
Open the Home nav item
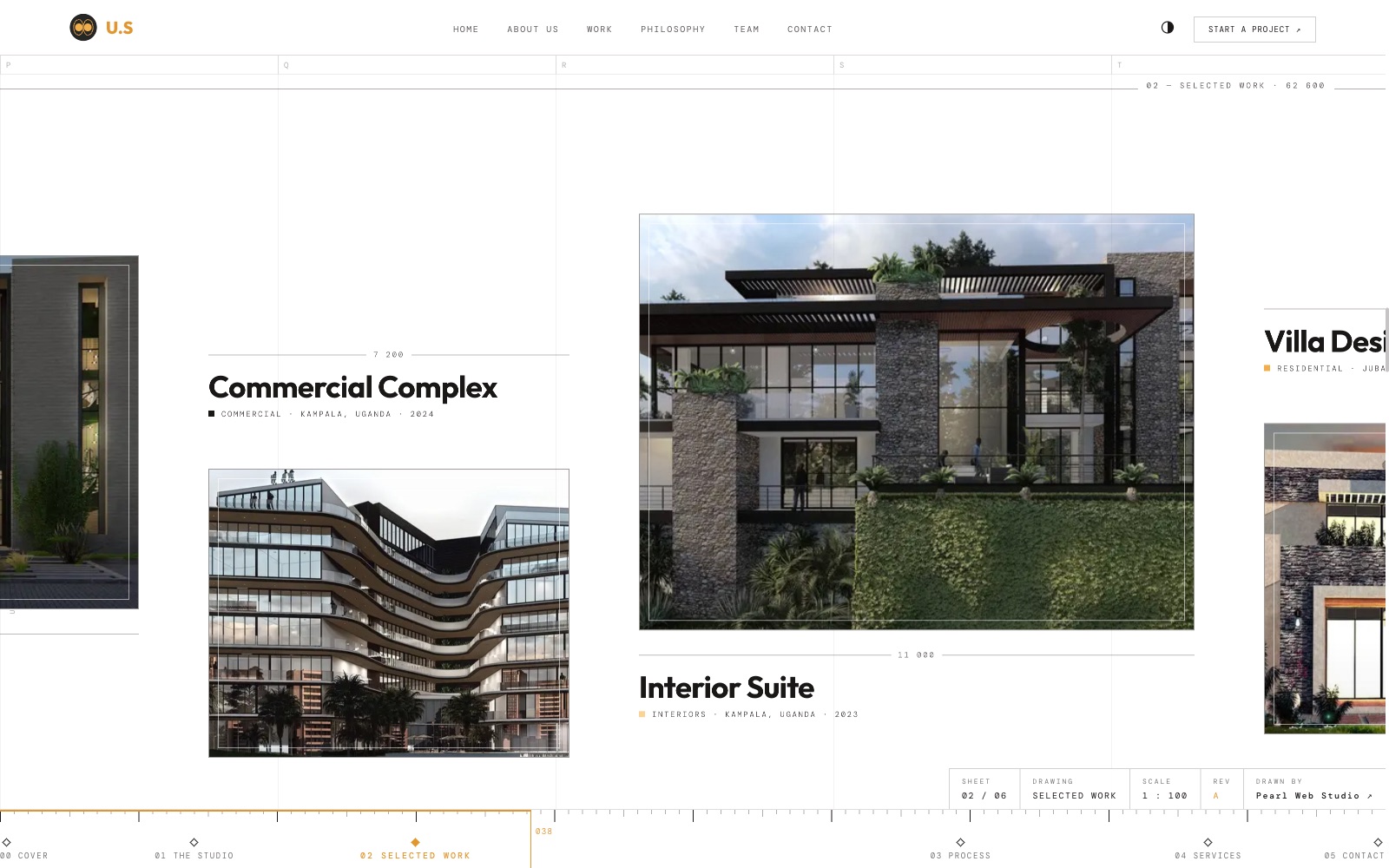466,30
